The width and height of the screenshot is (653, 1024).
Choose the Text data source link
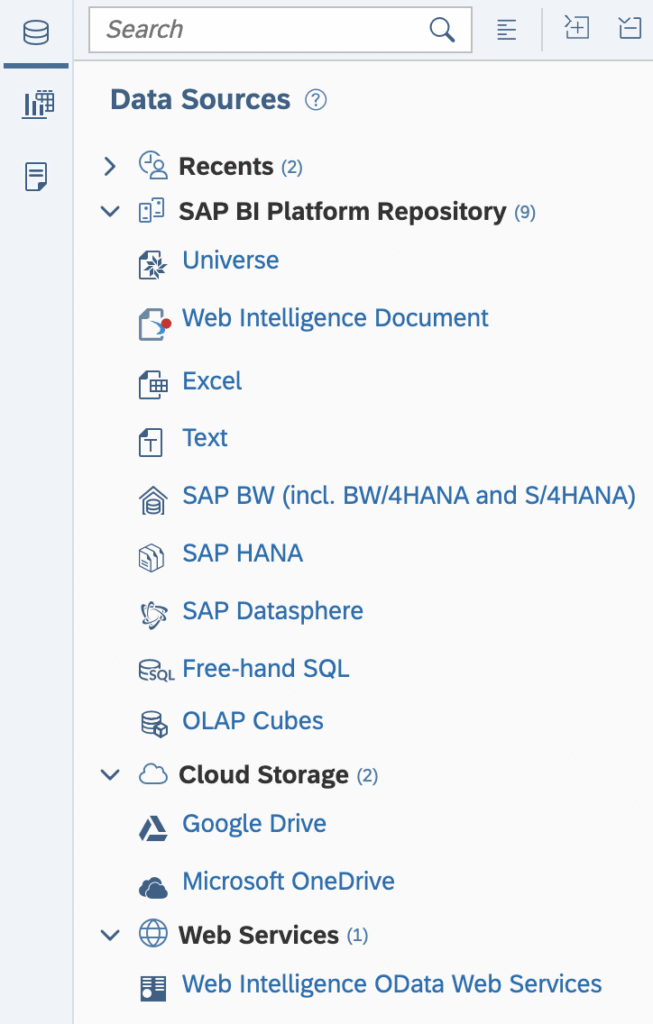click(x=204, y=438)
